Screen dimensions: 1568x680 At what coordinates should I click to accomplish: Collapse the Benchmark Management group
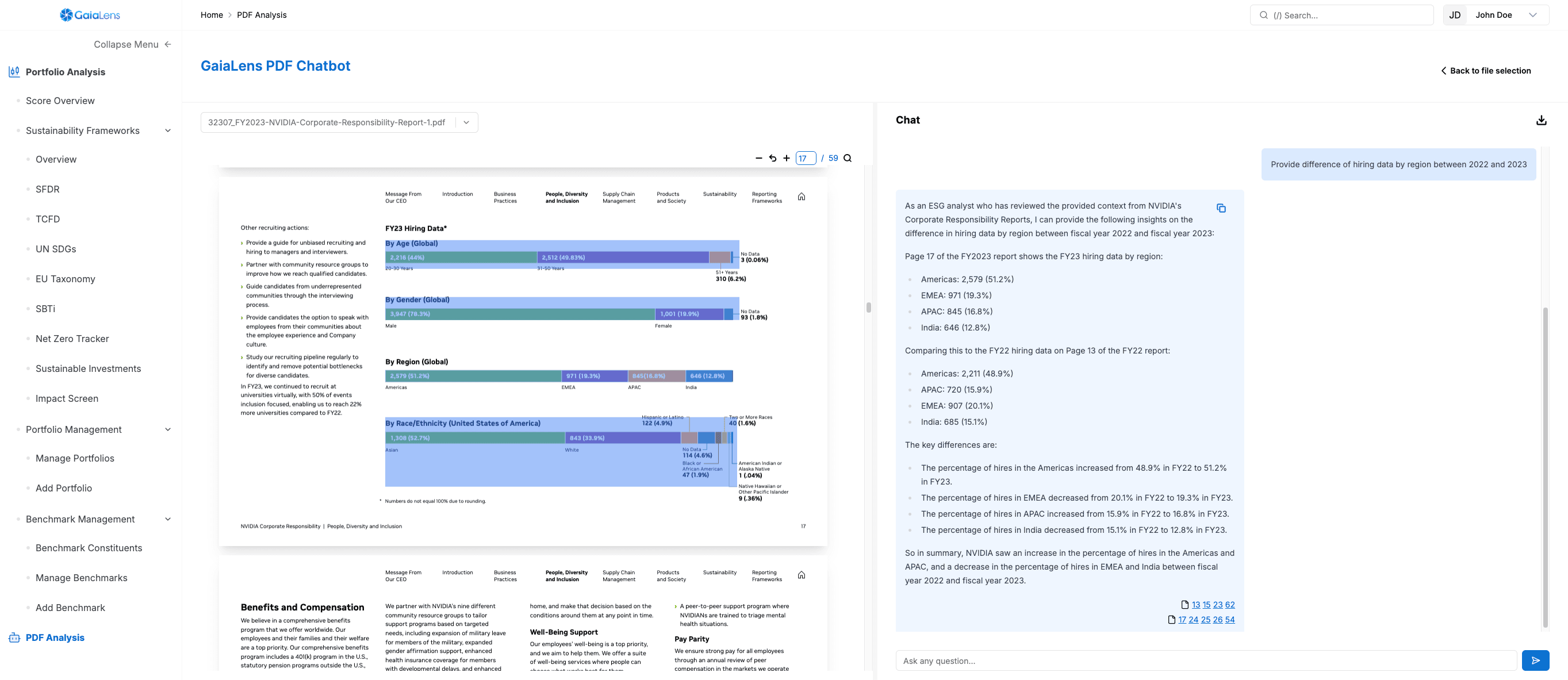point(168,519)
